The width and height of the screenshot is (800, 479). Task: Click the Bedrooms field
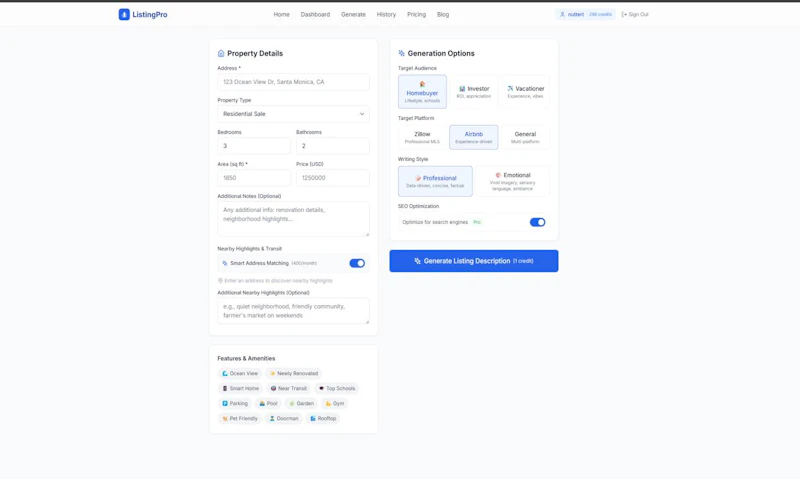coord(254,146)
